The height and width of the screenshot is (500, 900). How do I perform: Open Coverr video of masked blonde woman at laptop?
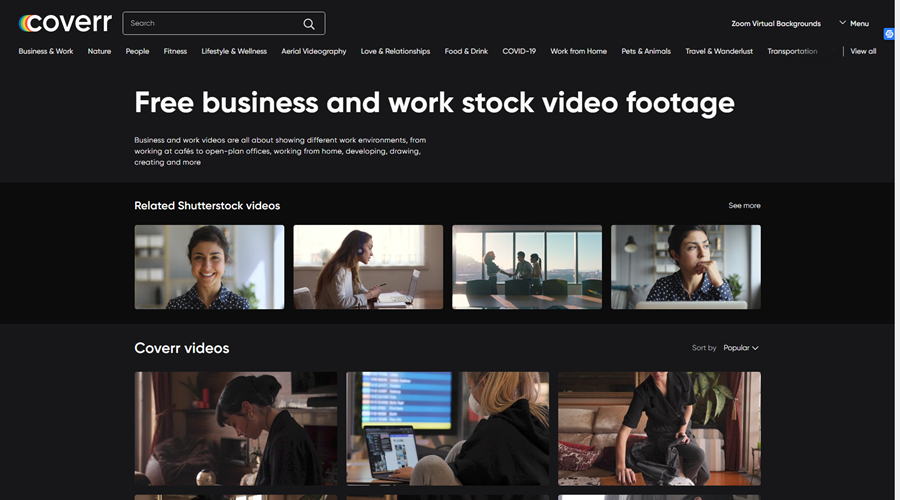tap(447, 428)
